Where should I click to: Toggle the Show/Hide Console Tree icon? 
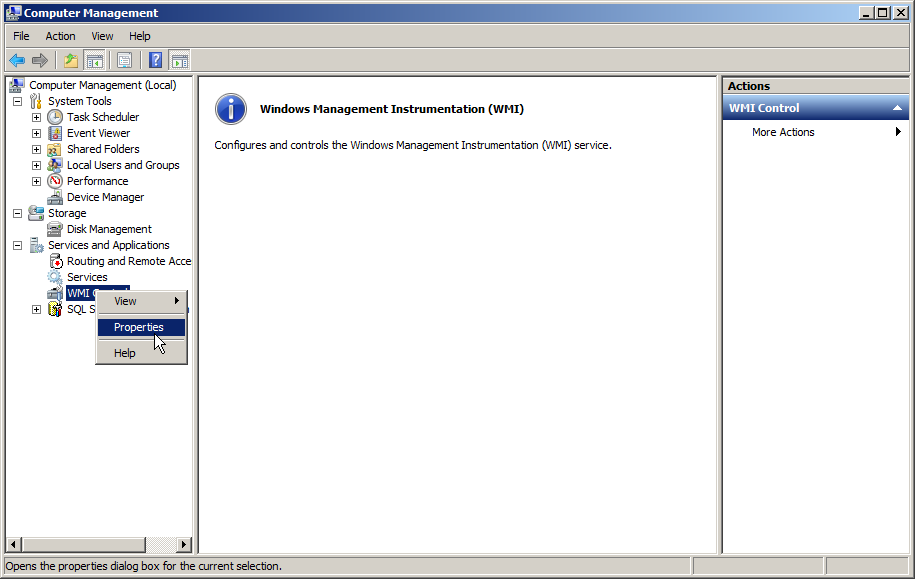[95, 60]
